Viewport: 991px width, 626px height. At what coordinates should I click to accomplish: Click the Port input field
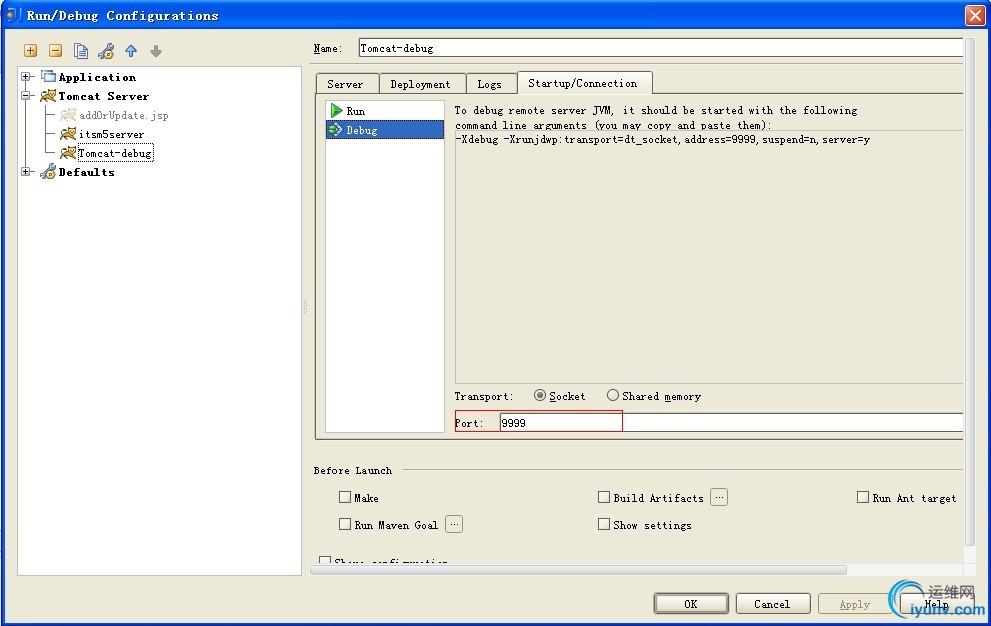[x=731, y=422]
